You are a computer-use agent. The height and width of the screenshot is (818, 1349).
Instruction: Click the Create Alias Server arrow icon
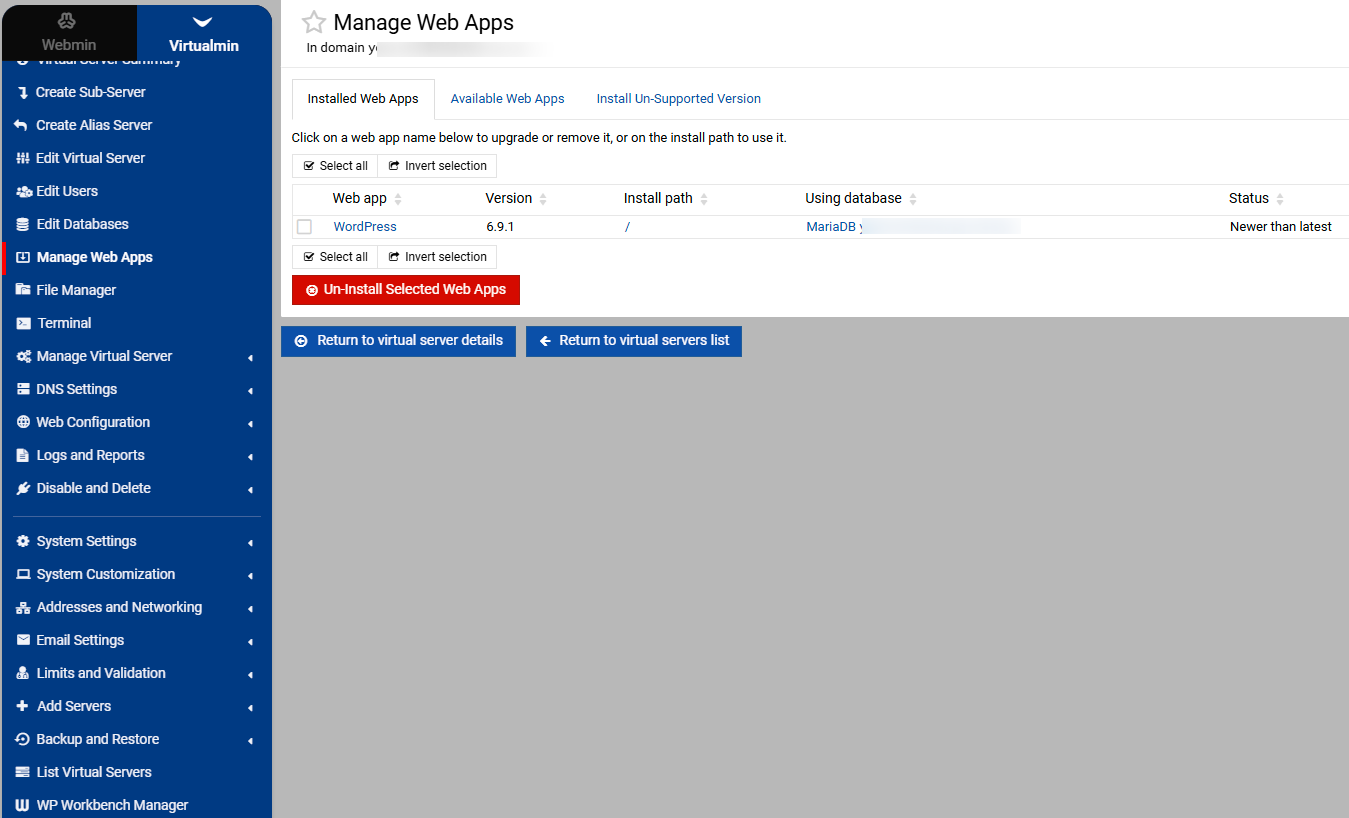21,125
